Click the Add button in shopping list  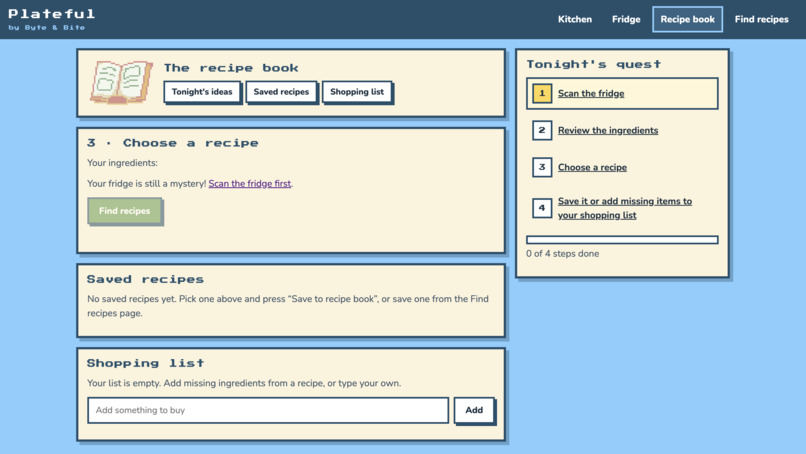474,410
